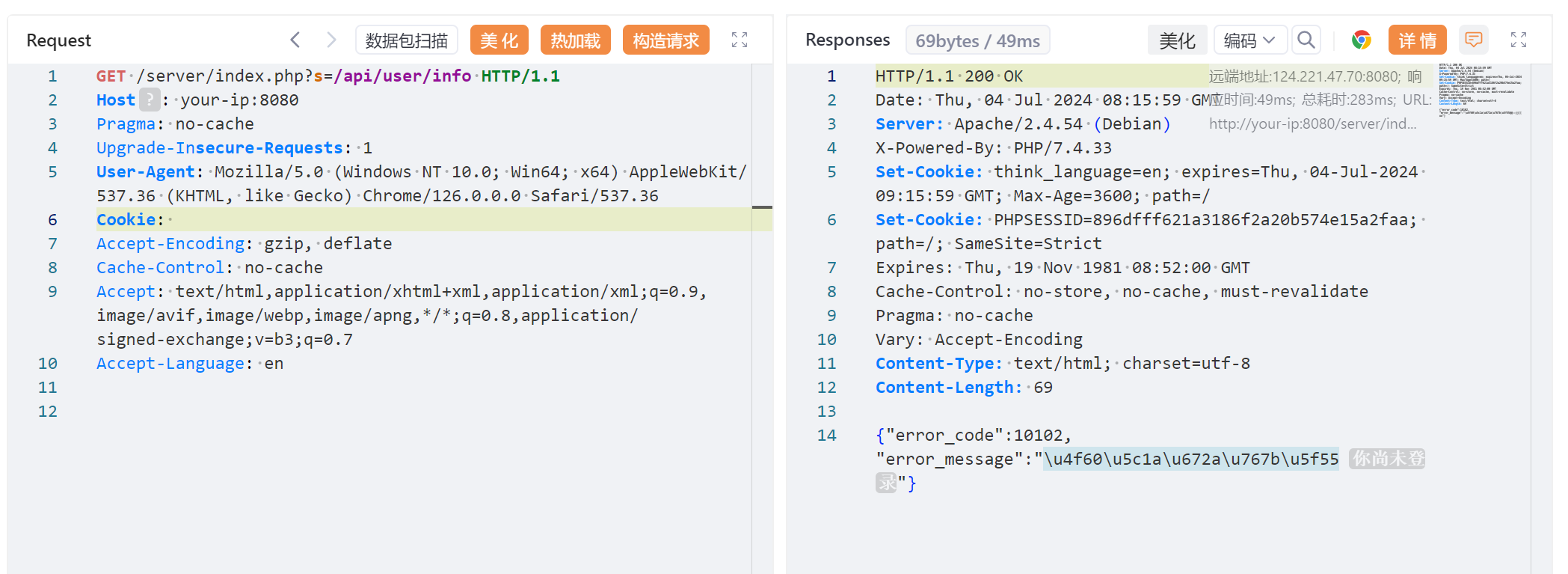Viewport: 1568px width, 574px height.
Task: Toggle the response 美化 beautify button
Action: pyautogui.click(x=1177, y=40)
